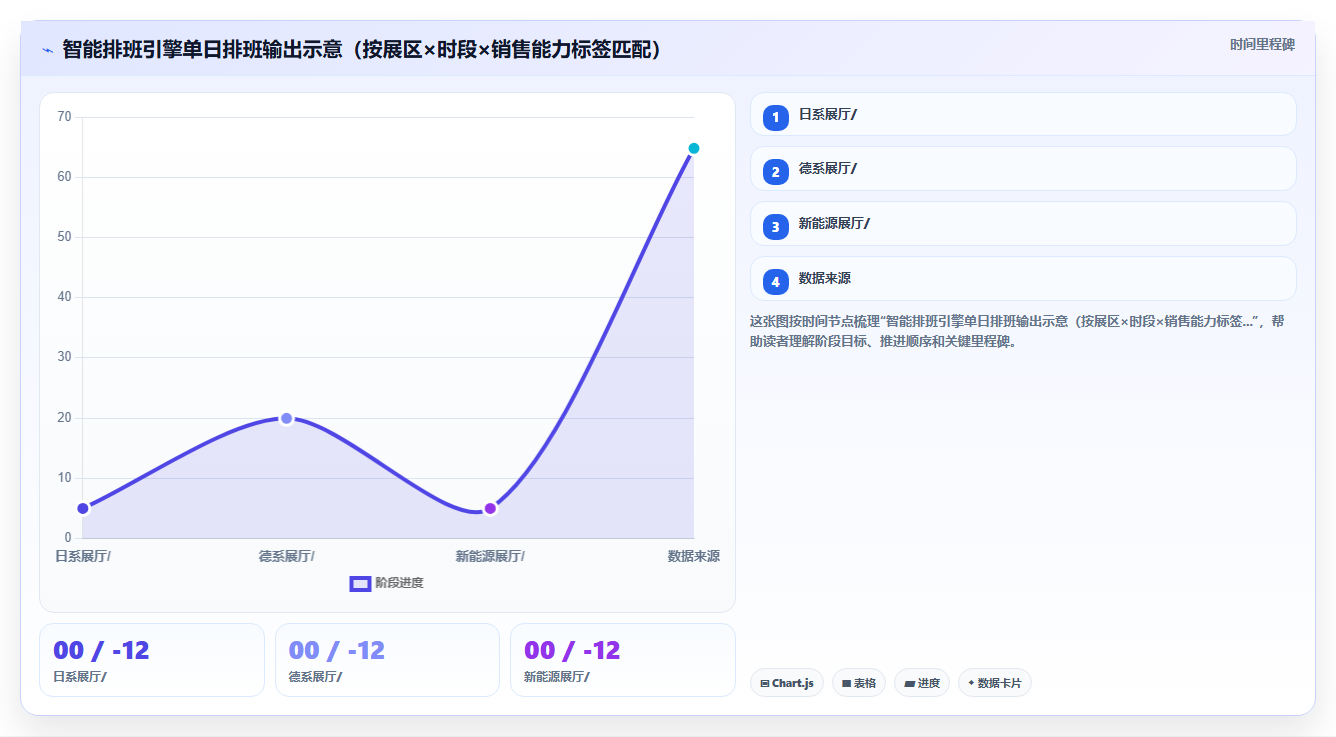Click the 阶段进度 legend label

pyautogui.click(x=399, y=583)
